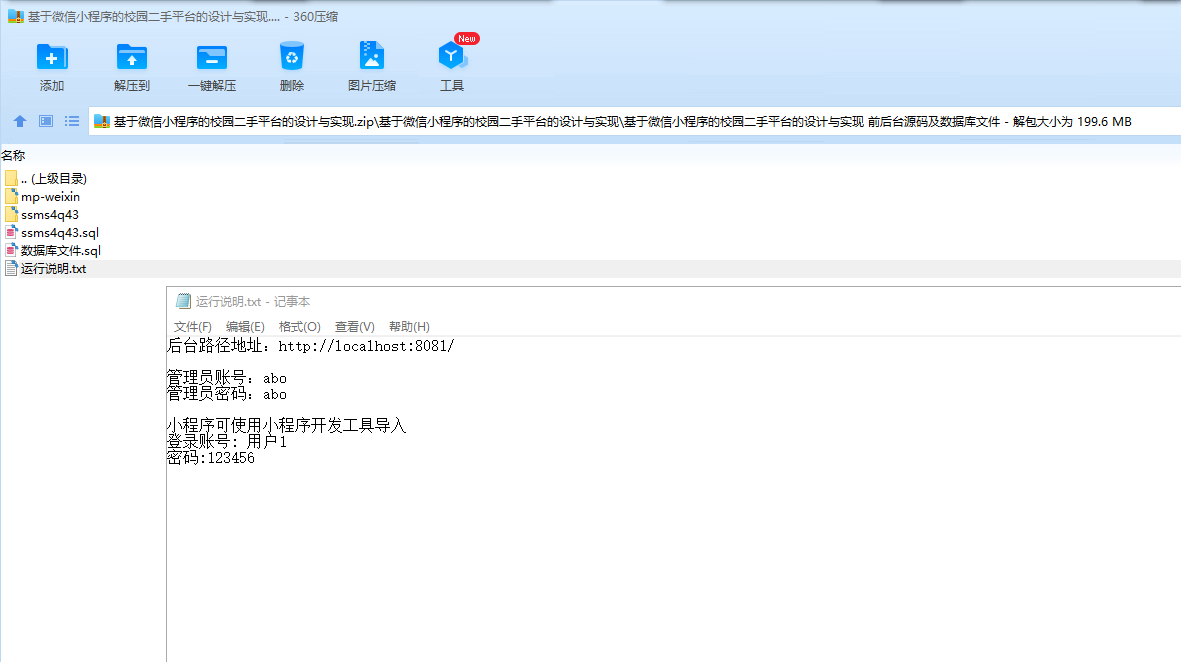Click the 360压缩 app icon in title bar

16,16
